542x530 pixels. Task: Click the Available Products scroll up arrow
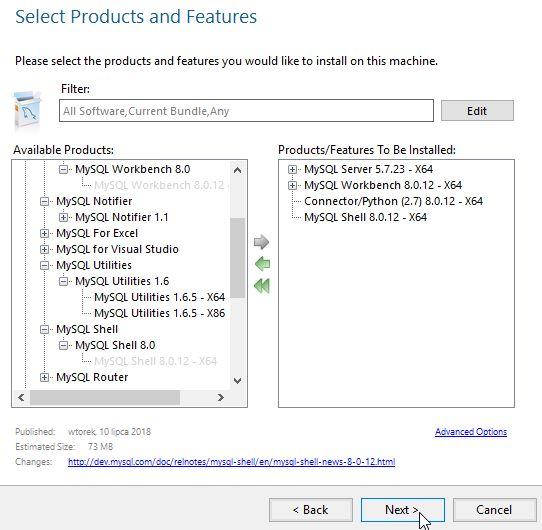click(x=237, y=170)
